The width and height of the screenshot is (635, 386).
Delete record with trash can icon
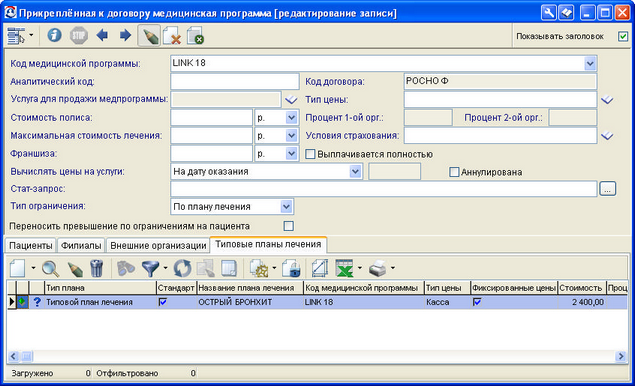(x=96, y=268)
